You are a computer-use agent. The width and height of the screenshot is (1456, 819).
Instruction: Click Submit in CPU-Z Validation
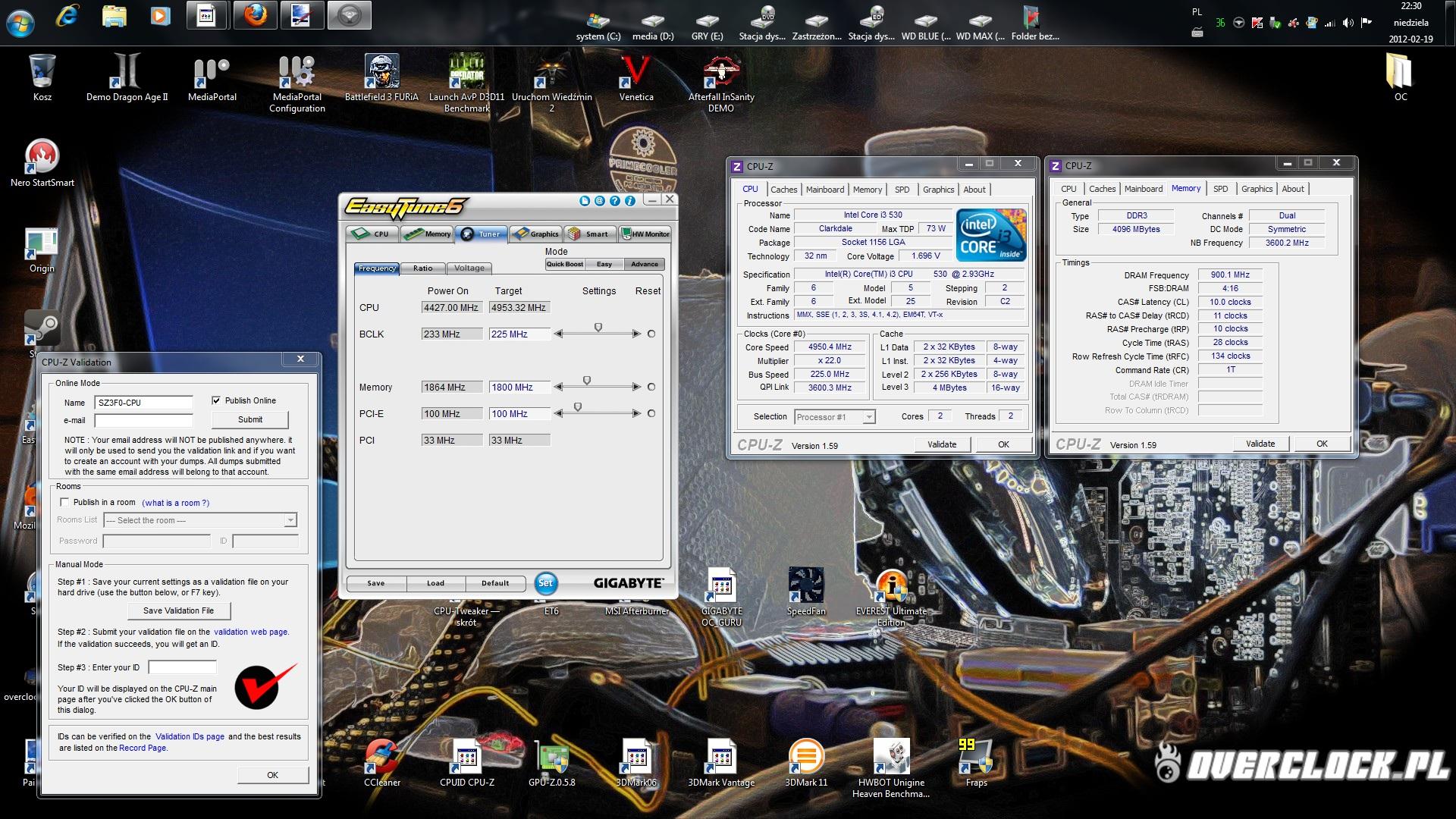(x=250, y=419)
